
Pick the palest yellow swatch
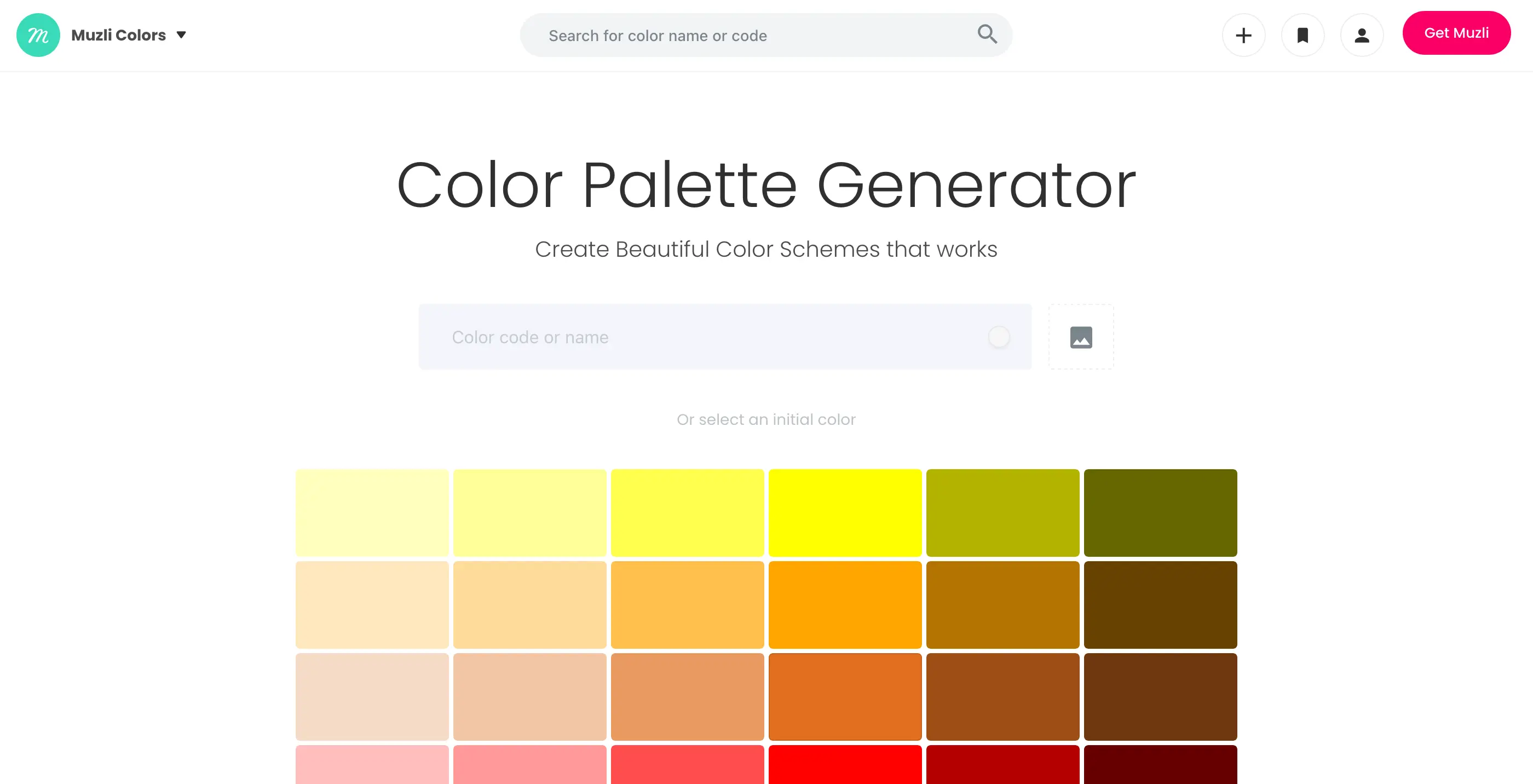point(372,512)
